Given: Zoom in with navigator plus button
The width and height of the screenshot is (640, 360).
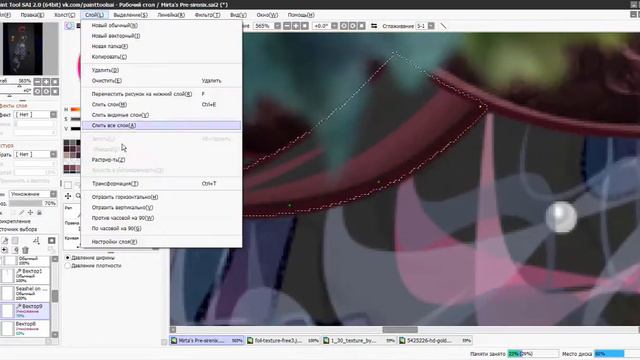Looking at the screenshot, I should (46, 82).
